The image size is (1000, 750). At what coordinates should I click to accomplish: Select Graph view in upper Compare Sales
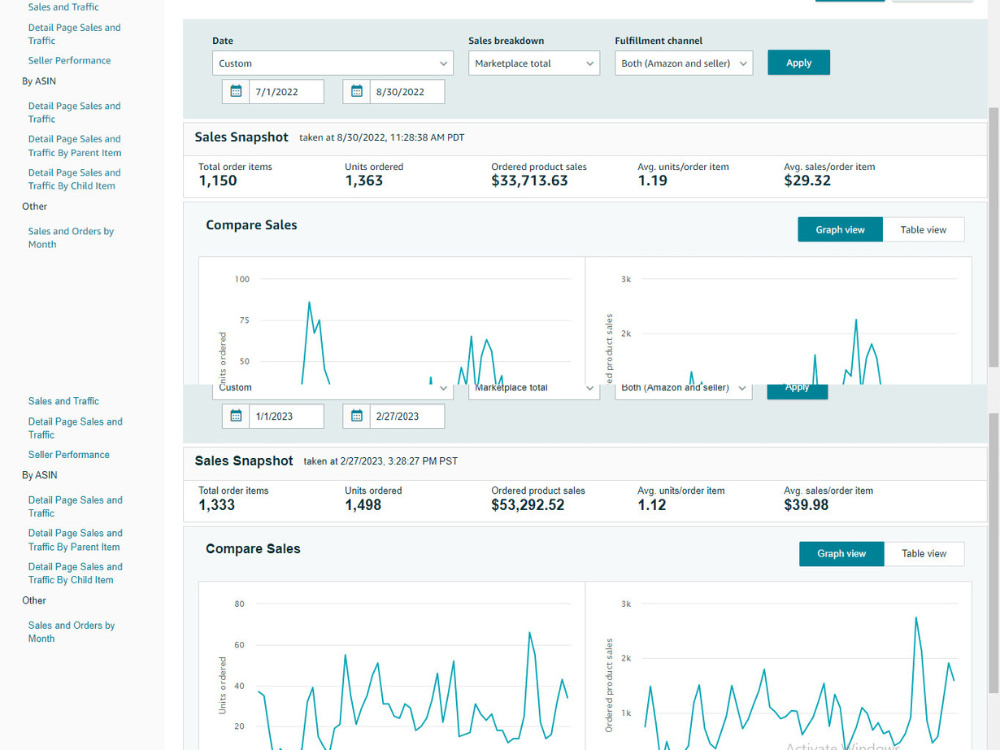point(840,230)
